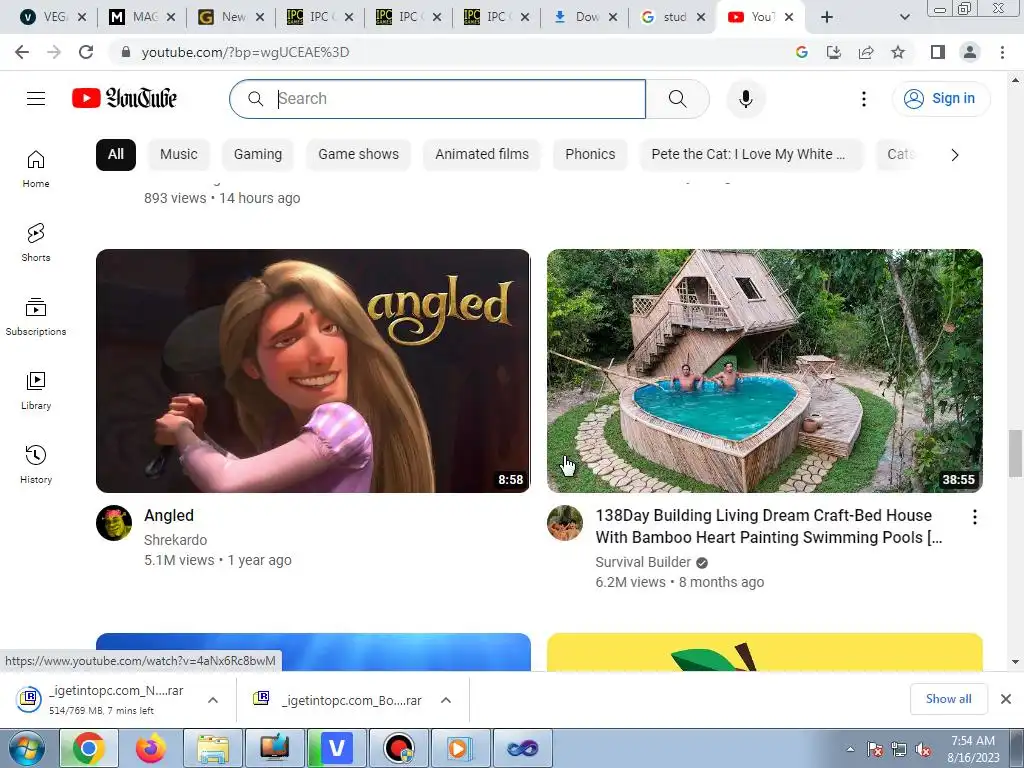Select the Animated films filter chip
The image size is (1024, 768).
tap(482, 154)
